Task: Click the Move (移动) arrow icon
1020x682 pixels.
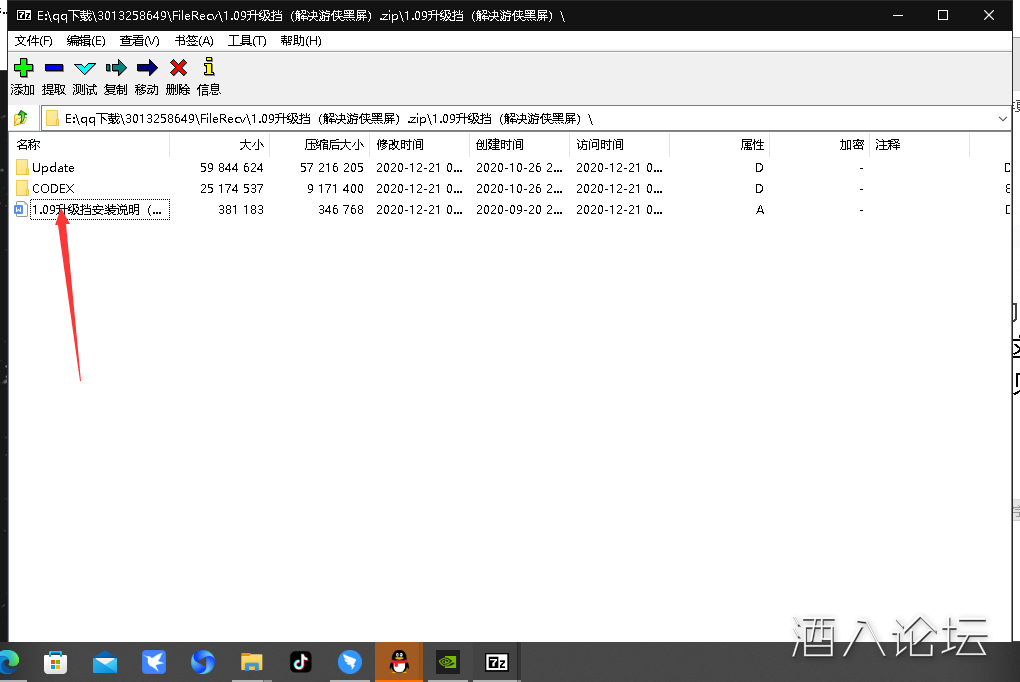Action: [147, 68]
